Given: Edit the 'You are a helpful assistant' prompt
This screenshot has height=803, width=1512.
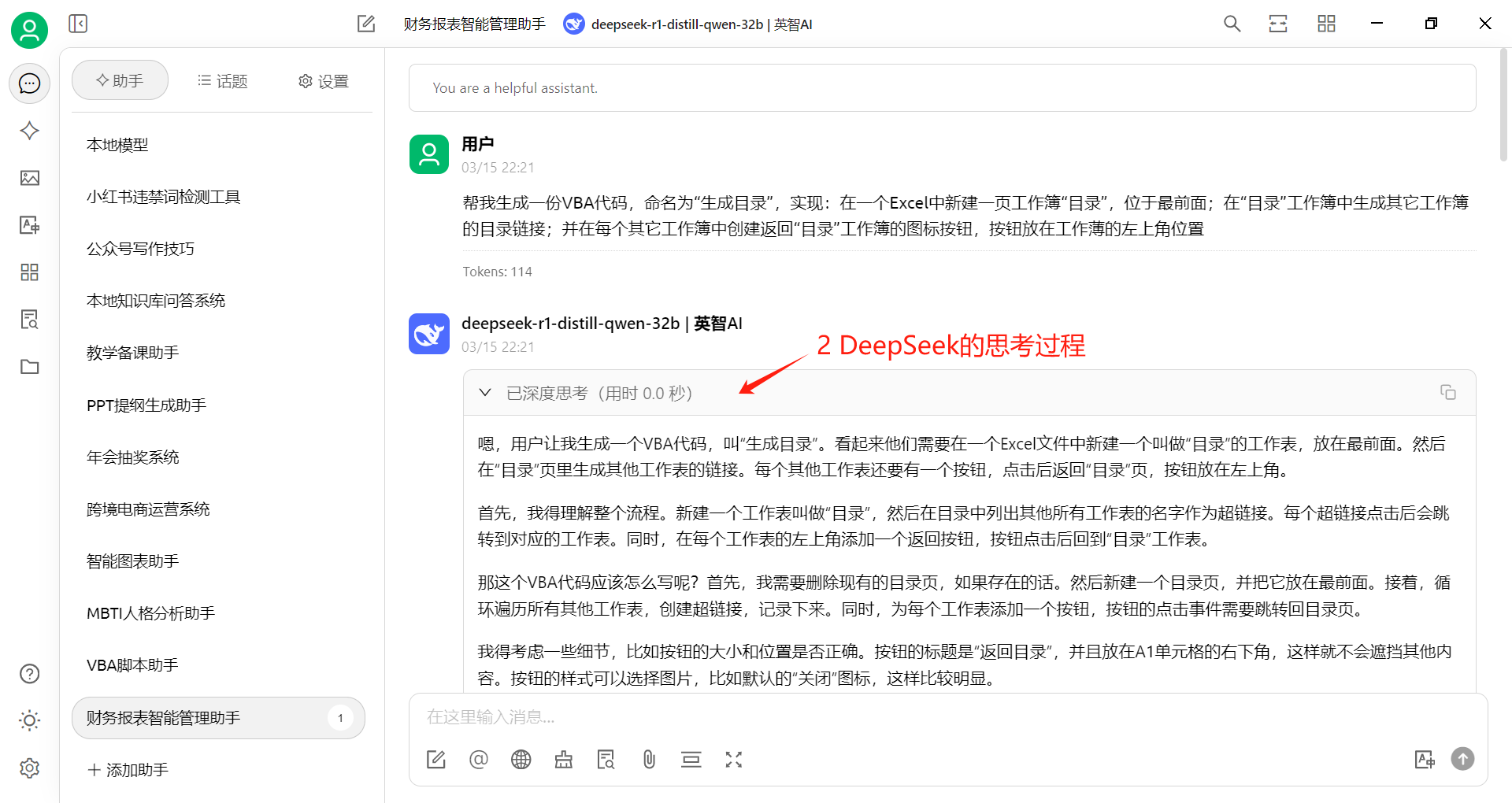Looking at the screenshot, I should pyautogui.click(x=942, y=88).
